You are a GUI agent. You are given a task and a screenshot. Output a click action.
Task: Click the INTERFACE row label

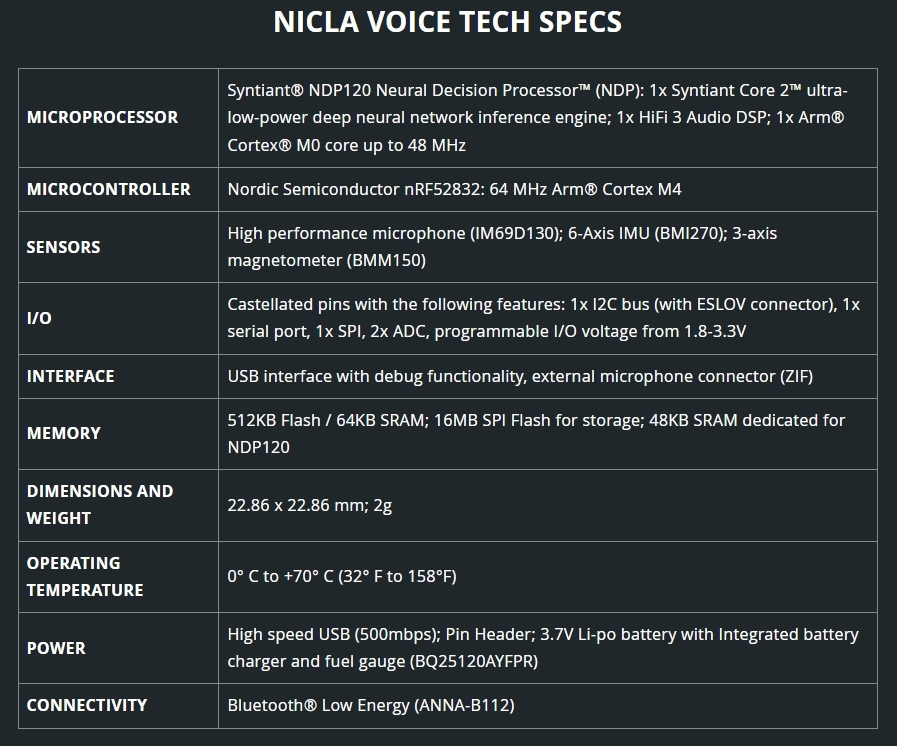click(70, 376)
